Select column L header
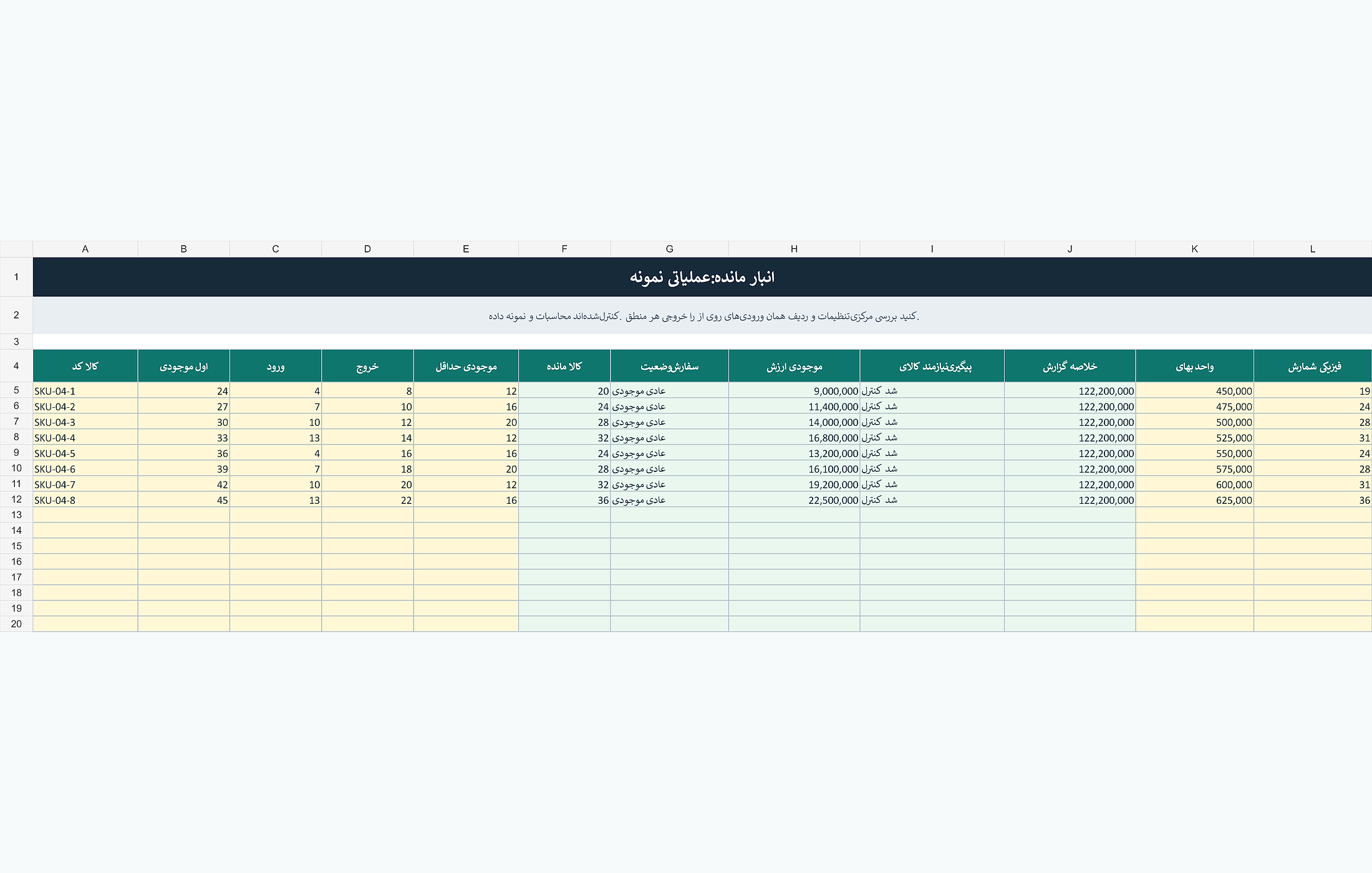 click(x=1313, y=249)
